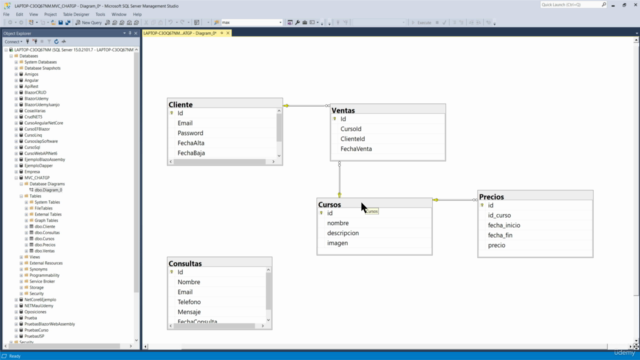Collapse the Tables folder node
Viewport: 640px width, 360px height.
[x=21, y=196]
